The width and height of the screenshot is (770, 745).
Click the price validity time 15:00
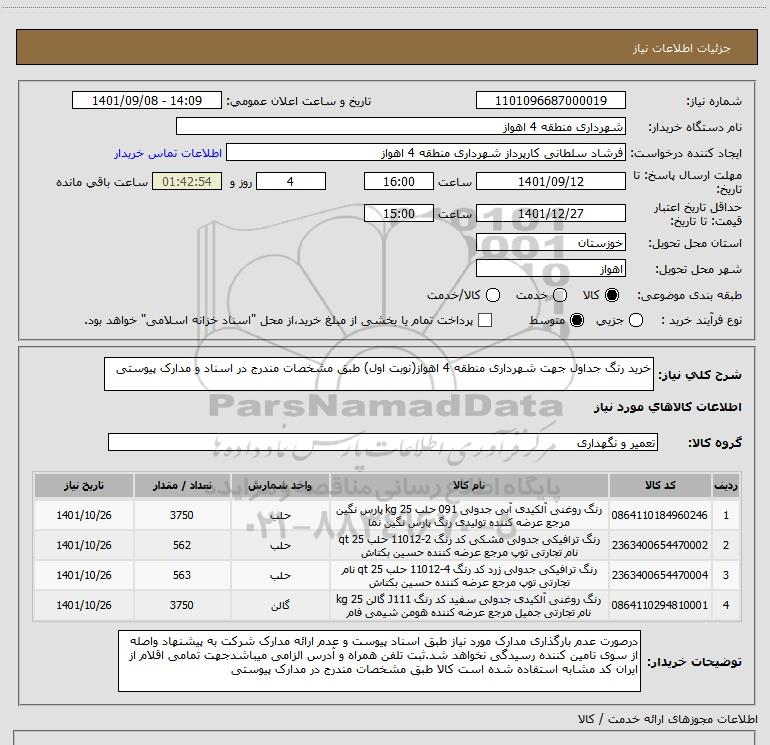[x=399, y=213]
